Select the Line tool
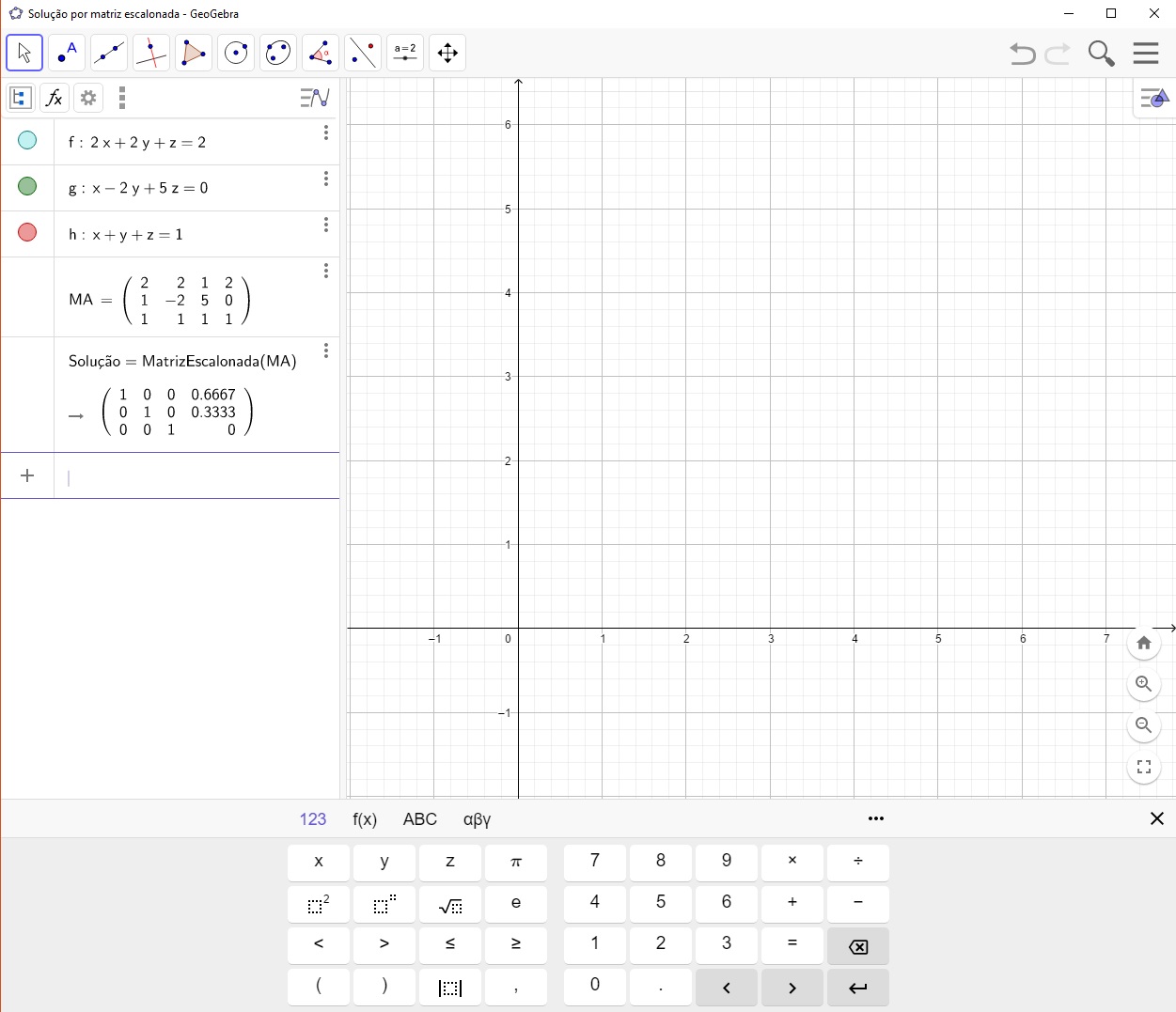The image size is (1176, 1012). click(x=109, y=53)
